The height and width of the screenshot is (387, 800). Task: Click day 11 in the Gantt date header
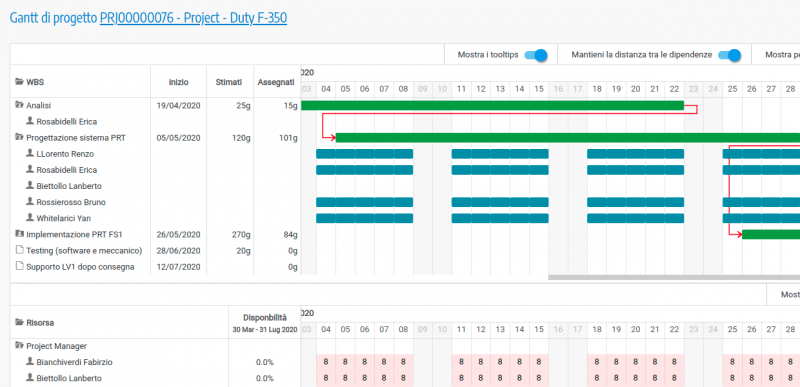click(461, 89)
